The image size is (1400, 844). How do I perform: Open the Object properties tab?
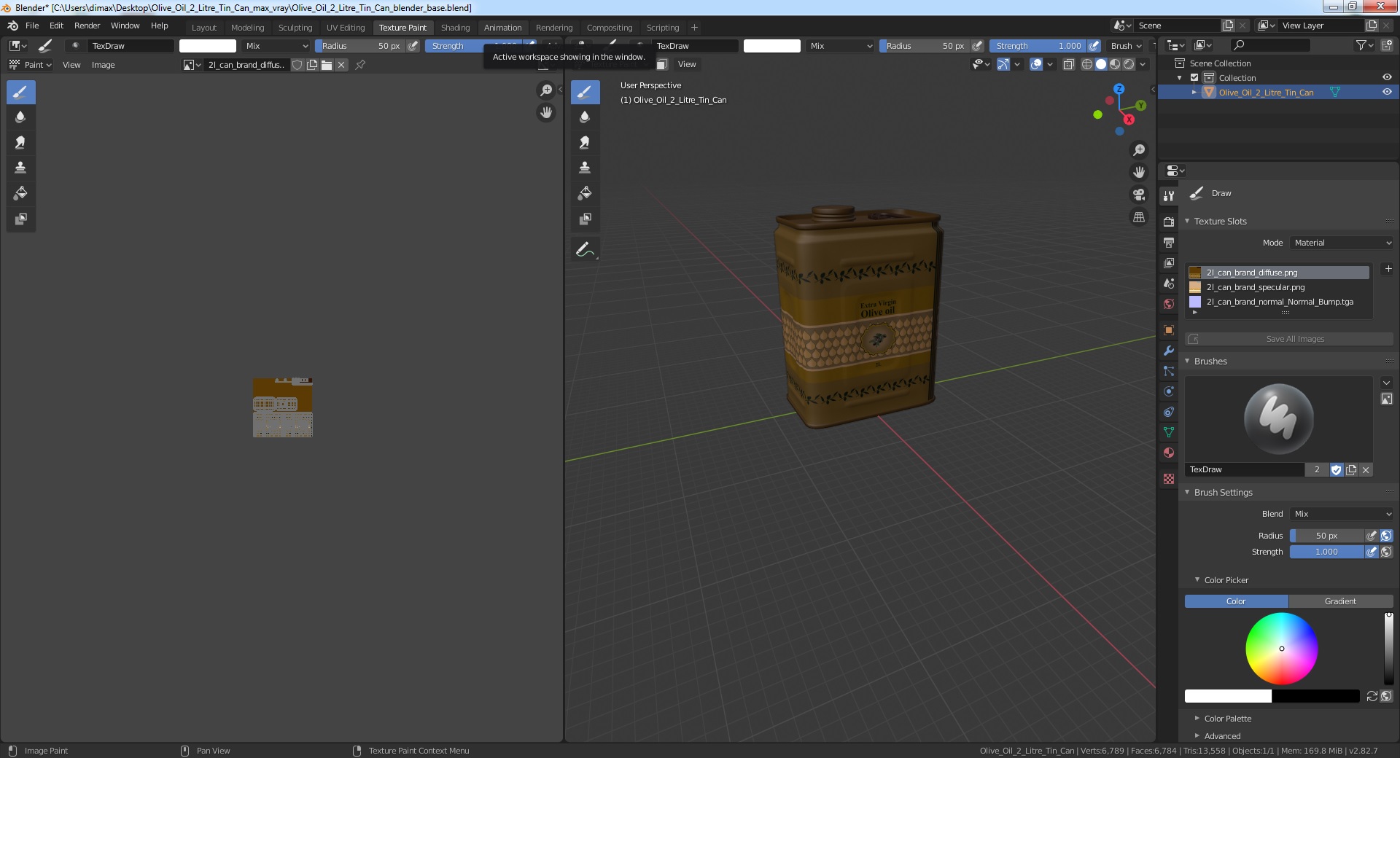pyautogui.click(x=1169, y=330)
